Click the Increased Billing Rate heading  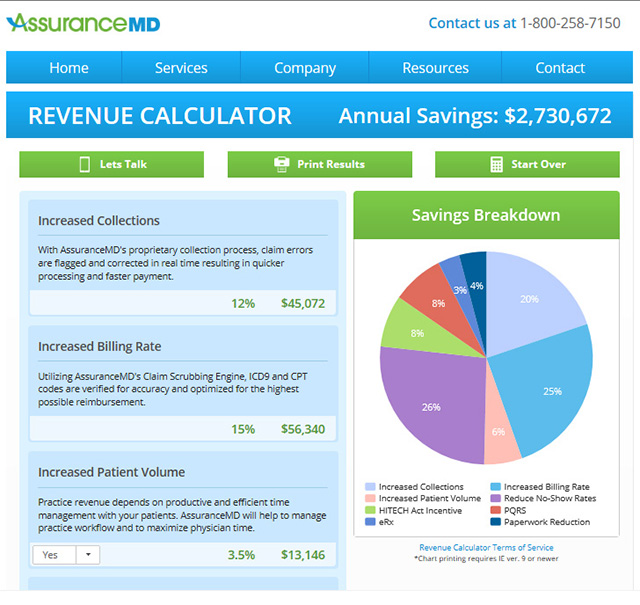pos(100,346)
